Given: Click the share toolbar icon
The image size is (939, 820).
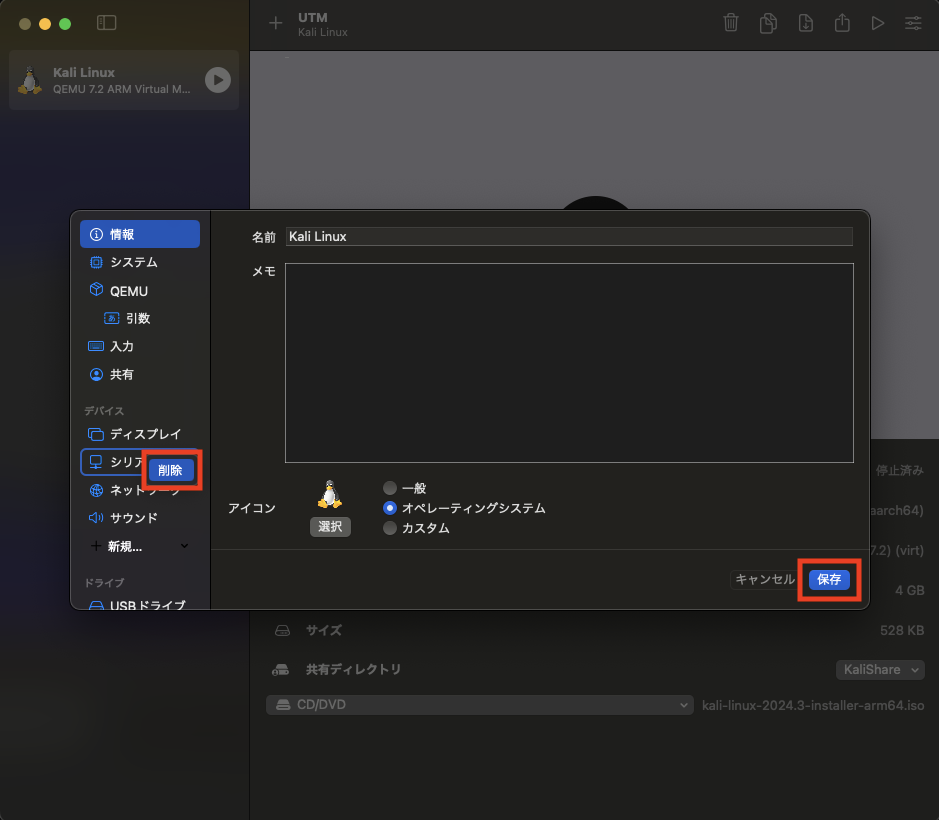Looking at the screenshot, I should [x=842, y=22].
